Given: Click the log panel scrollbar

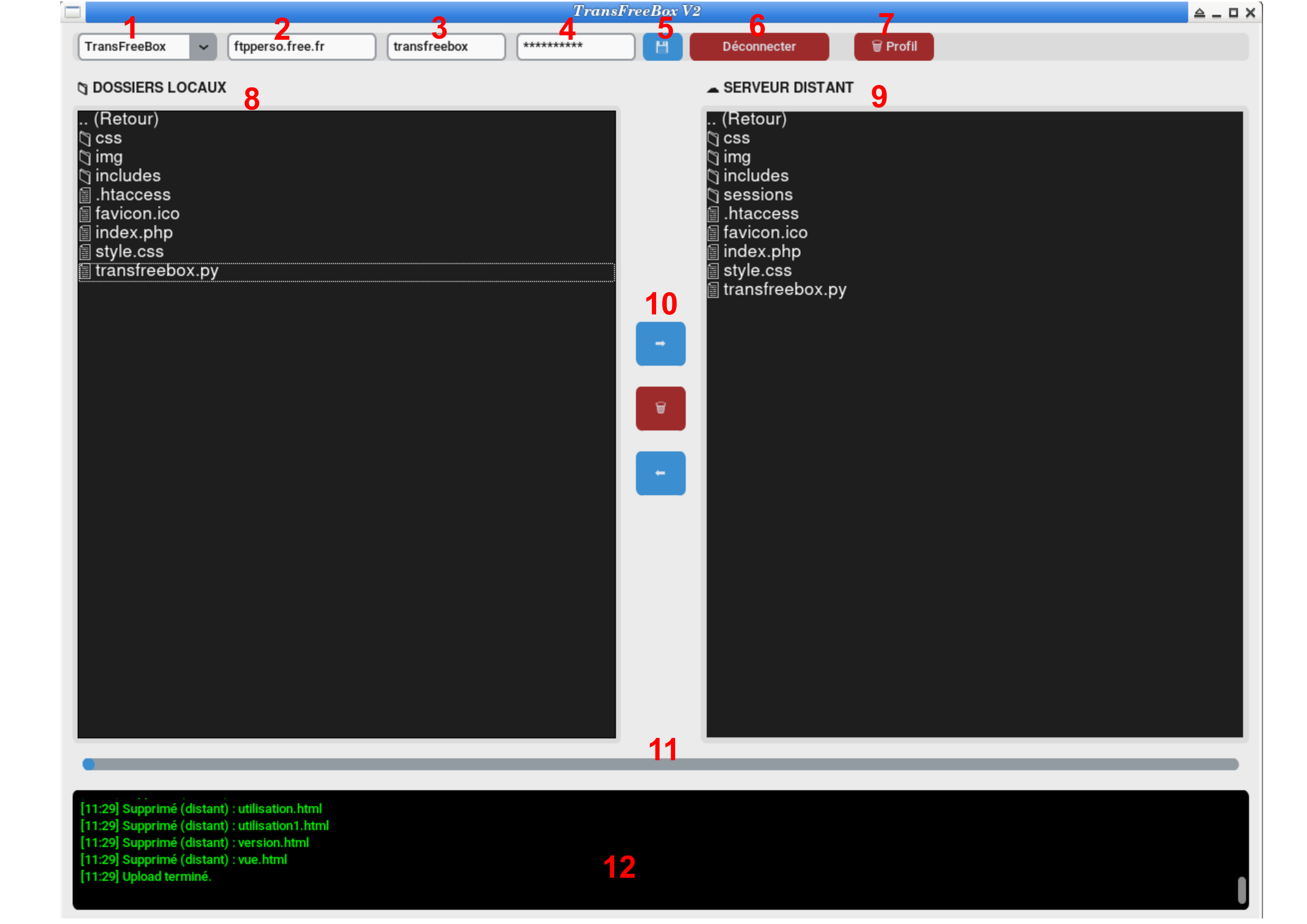Looking at the screenshot, I should 1241,890.
